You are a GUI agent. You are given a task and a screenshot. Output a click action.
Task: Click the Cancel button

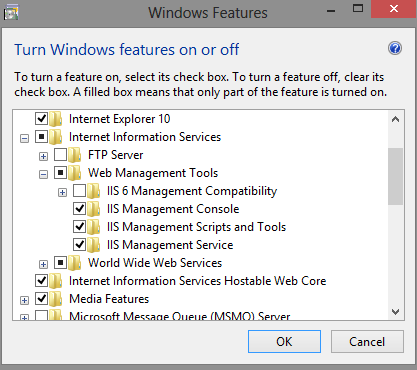click(367, 342)
